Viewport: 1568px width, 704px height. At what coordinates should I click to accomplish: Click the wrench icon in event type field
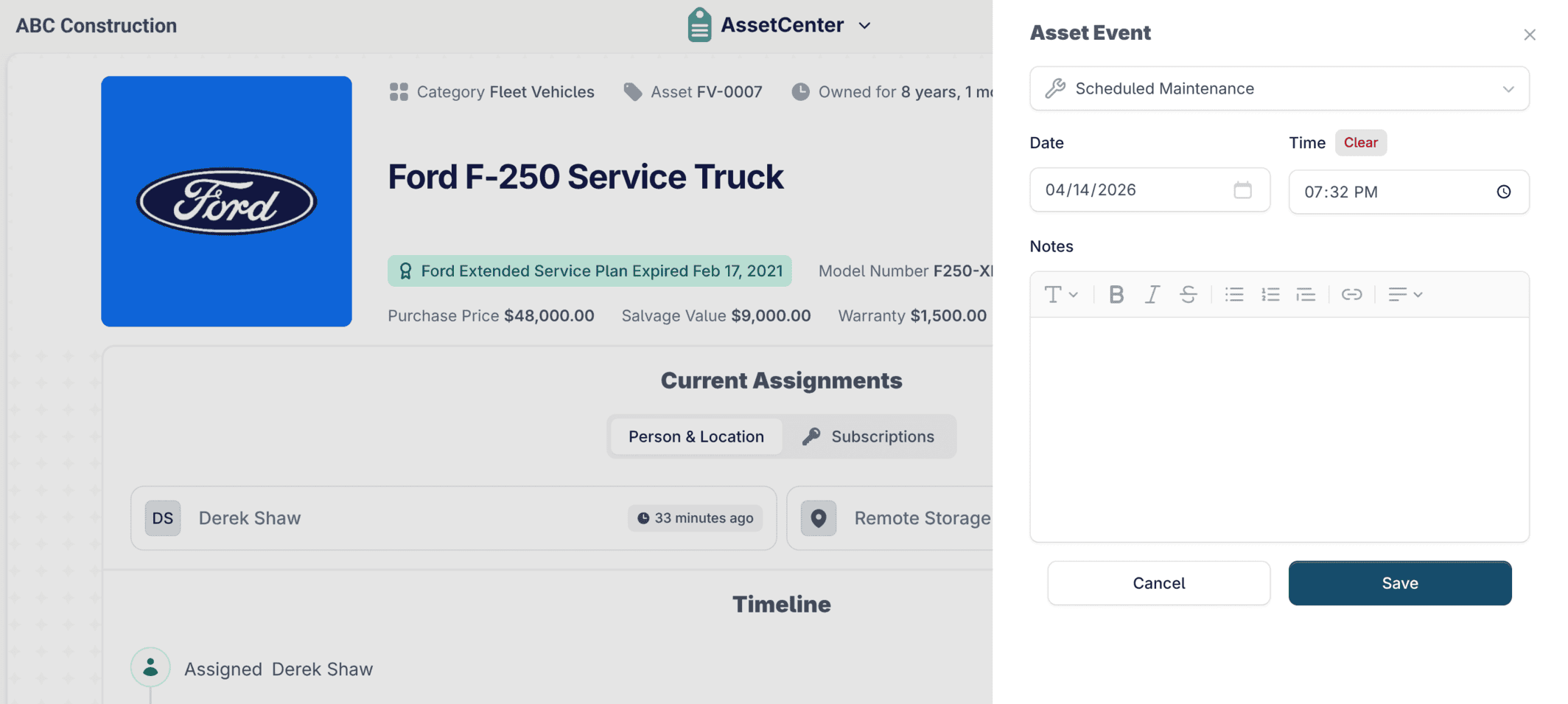(1055, 88)
